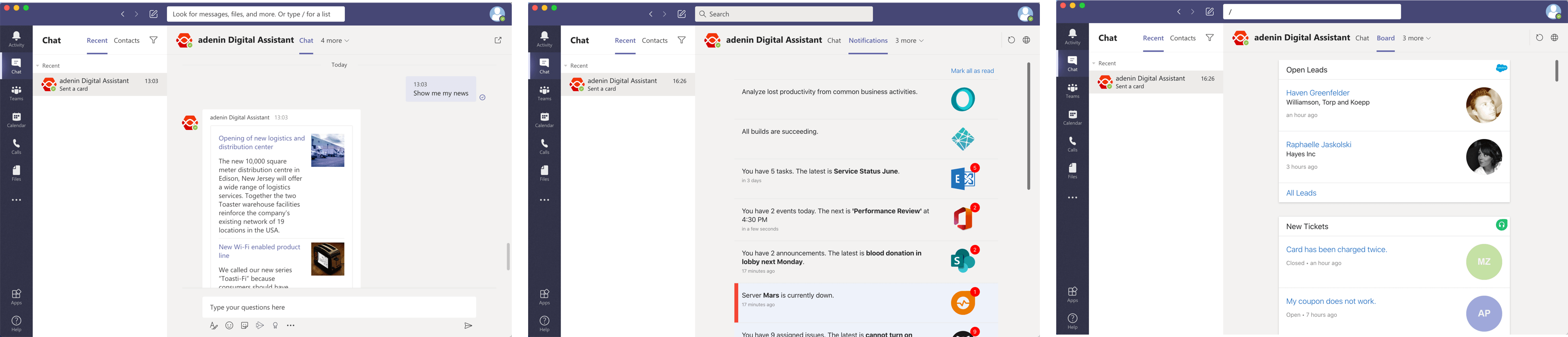Select the Board tab in the right window
Screen dimensions: 1568x337
1386,38
